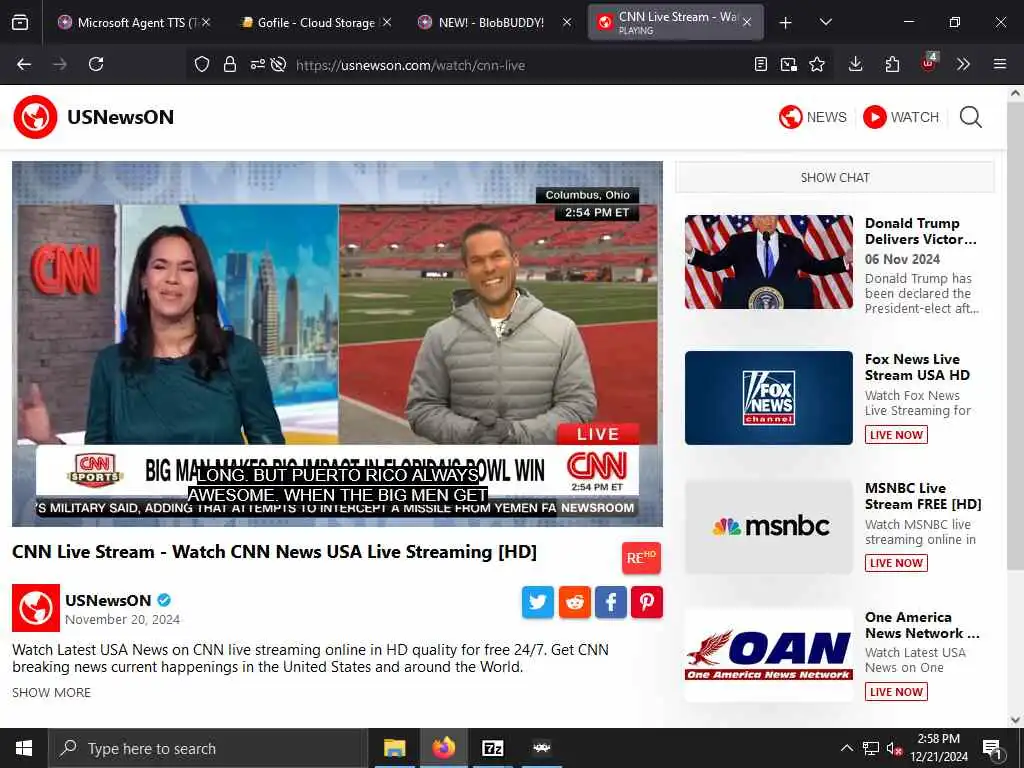The height and width of the screenshot is (768, 1024).
Task: Click the page vertical scrollbar down arrow
Action: (x=1016, y=720)
